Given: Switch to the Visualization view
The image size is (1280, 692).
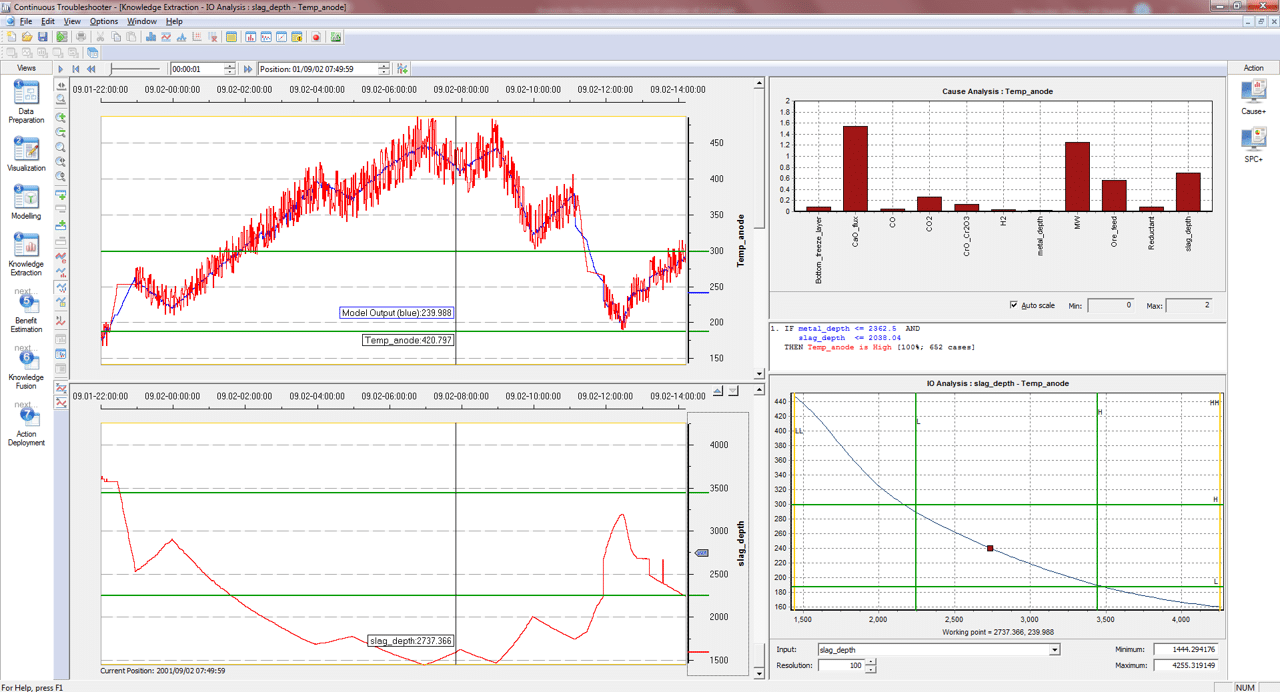Looking at the screenshot, I should 26,150.
